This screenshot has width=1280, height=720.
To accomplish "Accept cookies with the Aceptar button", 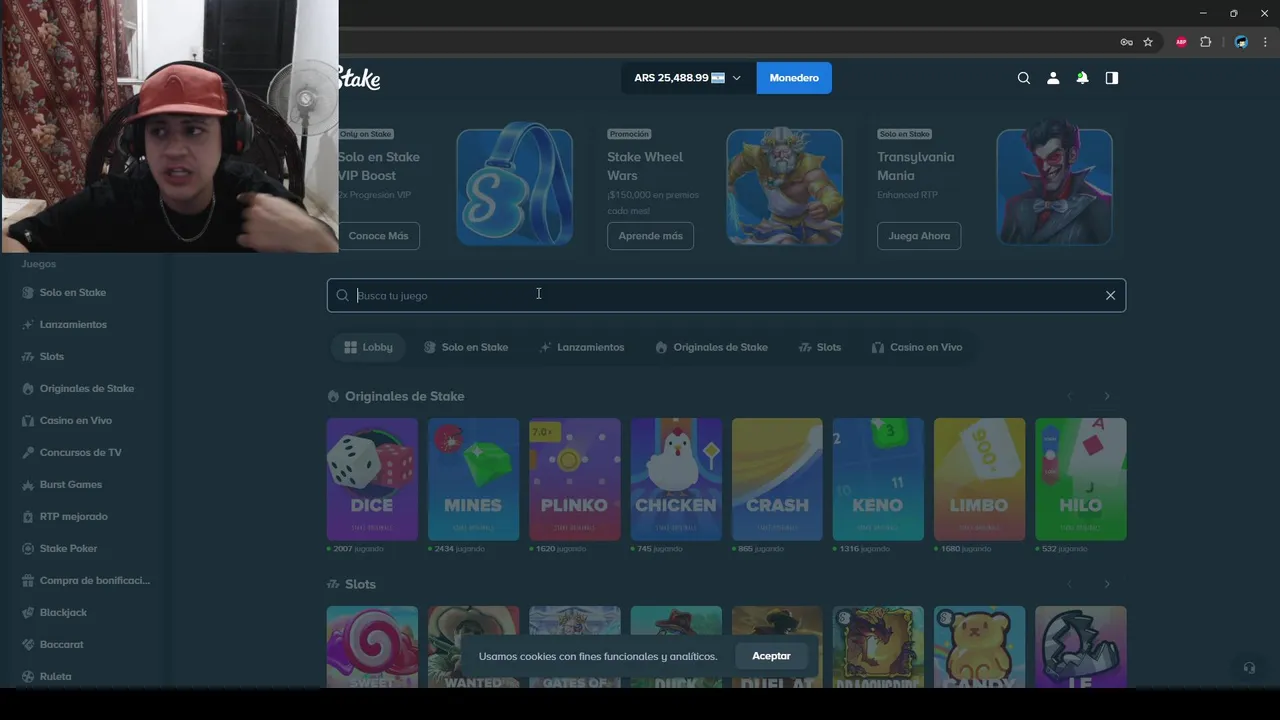I will tap(771, 656).
